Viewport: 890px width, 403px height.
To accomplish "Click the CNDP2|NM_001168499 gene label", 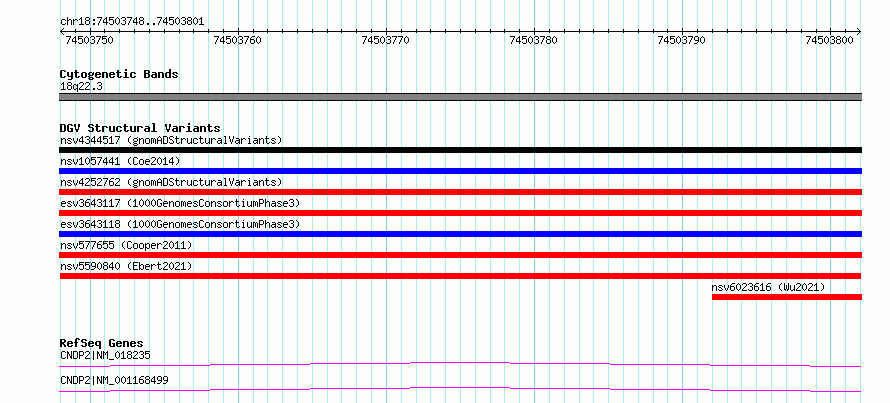I will [114, 380].
